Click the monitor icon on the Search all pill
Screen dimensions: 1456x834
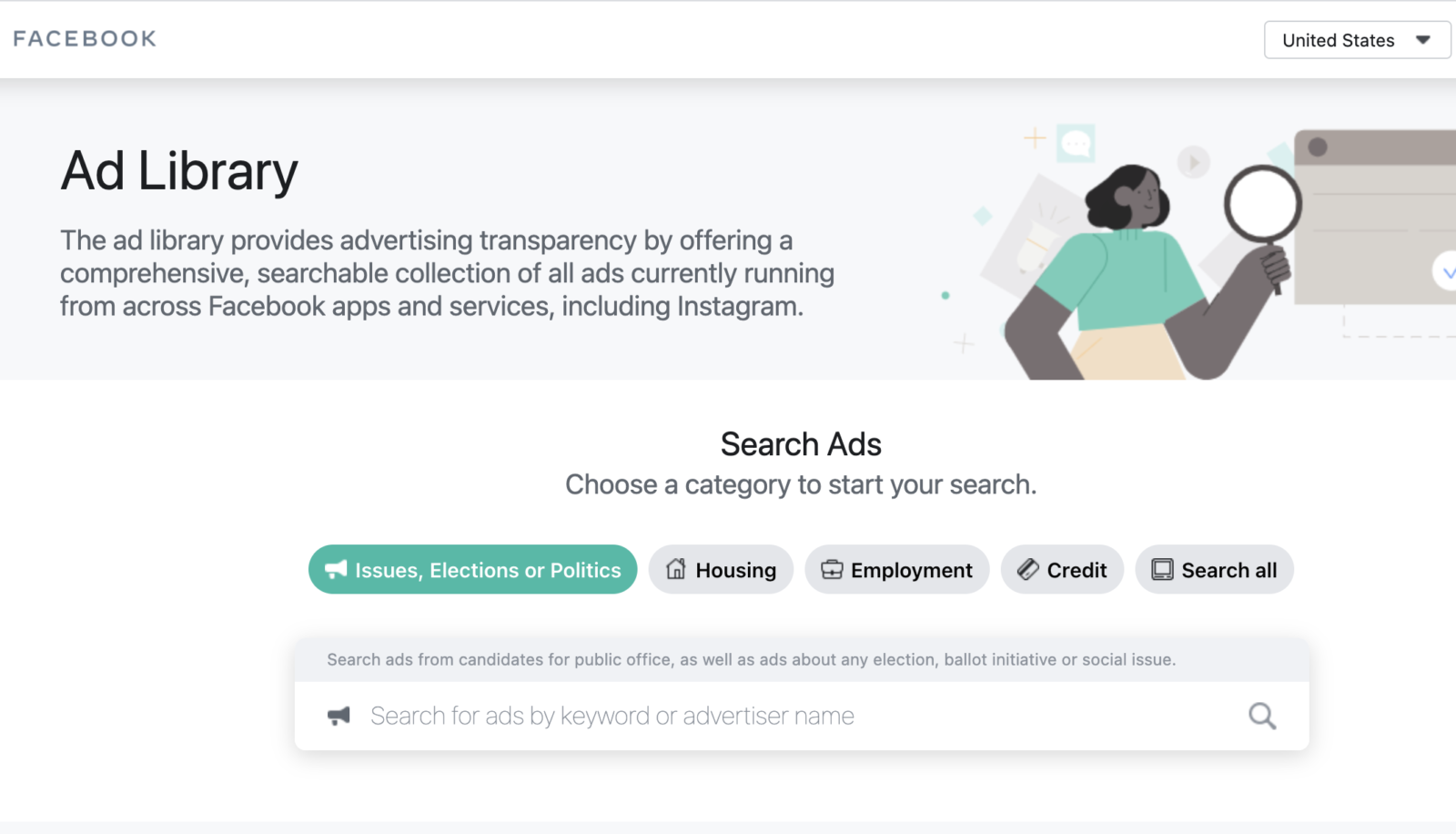pyautogui.click(x=1161, y=568)
